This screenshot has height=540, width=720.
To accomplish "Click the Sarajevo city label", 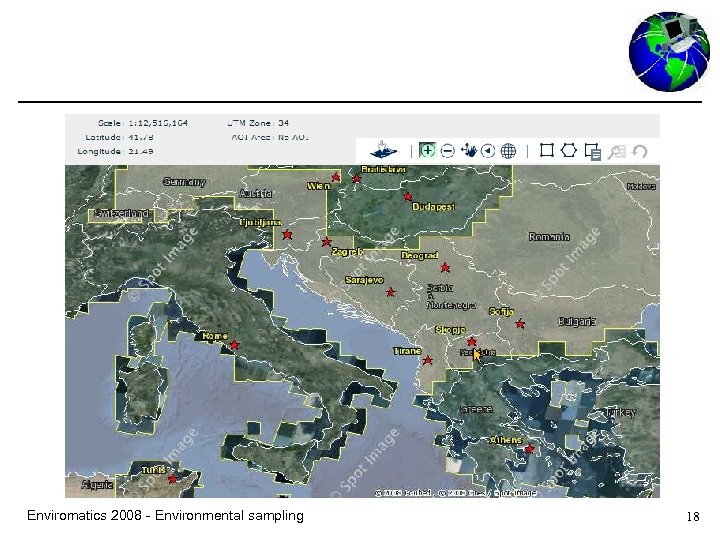I will point(364,280).
